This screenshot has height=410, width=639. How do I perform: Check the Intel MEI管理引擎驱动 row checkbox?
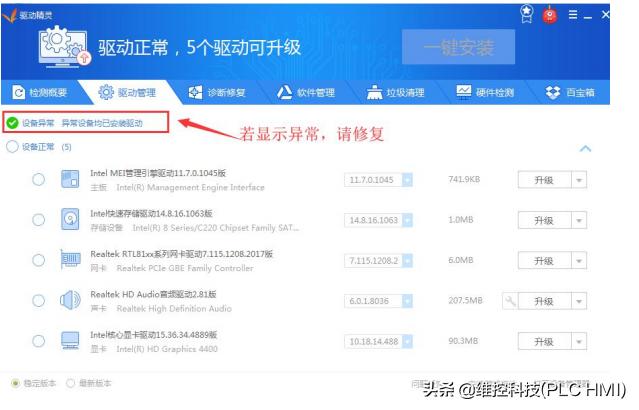[39, 179]
